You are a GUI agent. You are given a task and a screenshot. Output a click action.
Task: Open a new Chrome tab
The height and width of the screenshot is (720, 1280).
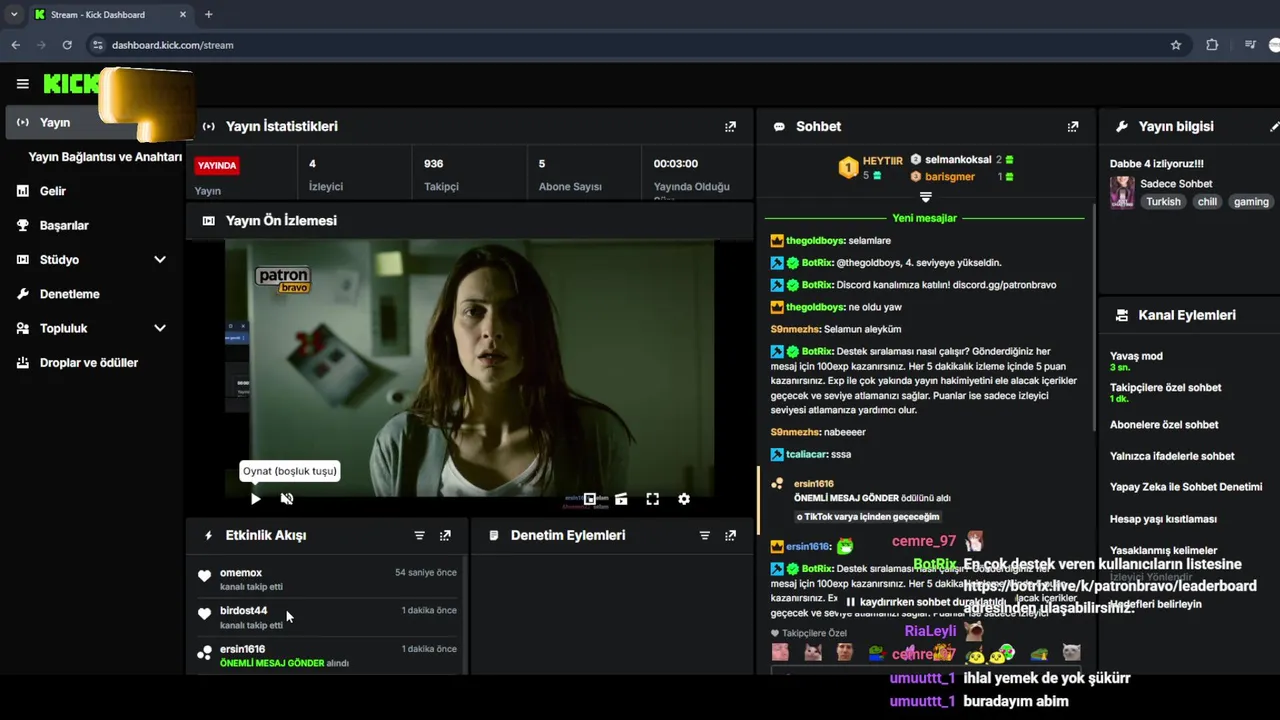point(208,14)
